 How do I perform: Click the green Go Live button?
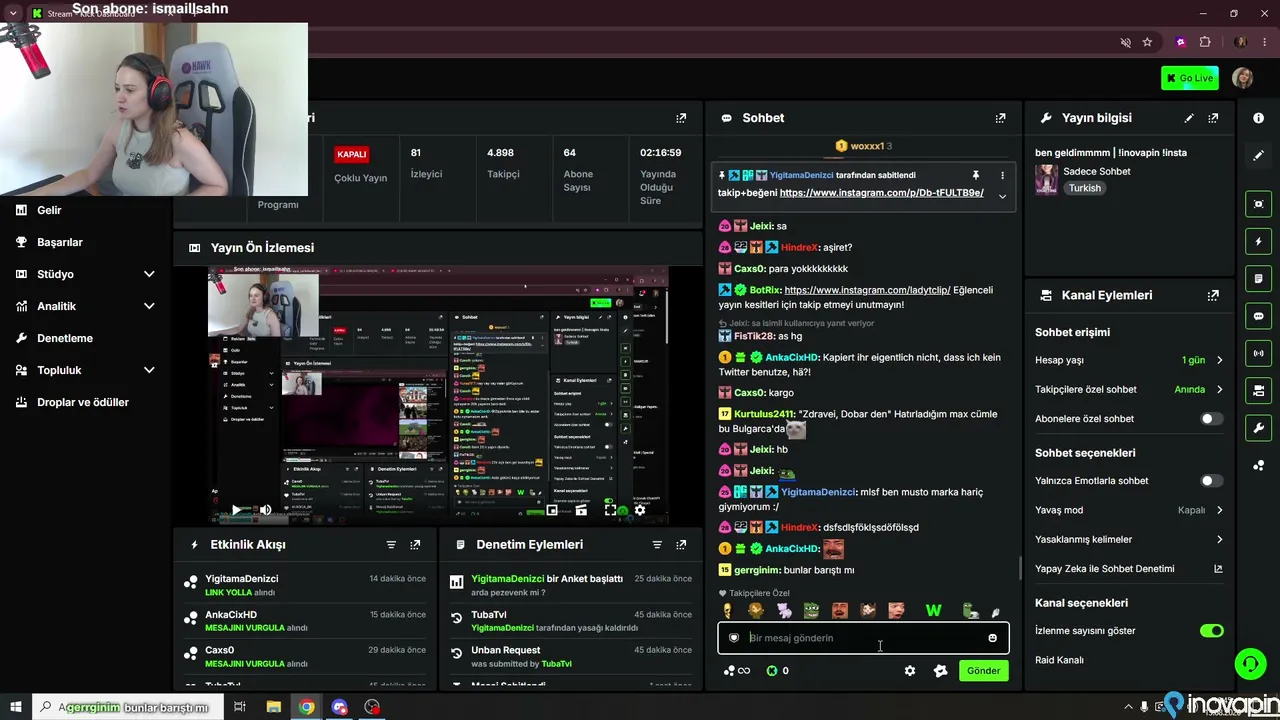1189,78
